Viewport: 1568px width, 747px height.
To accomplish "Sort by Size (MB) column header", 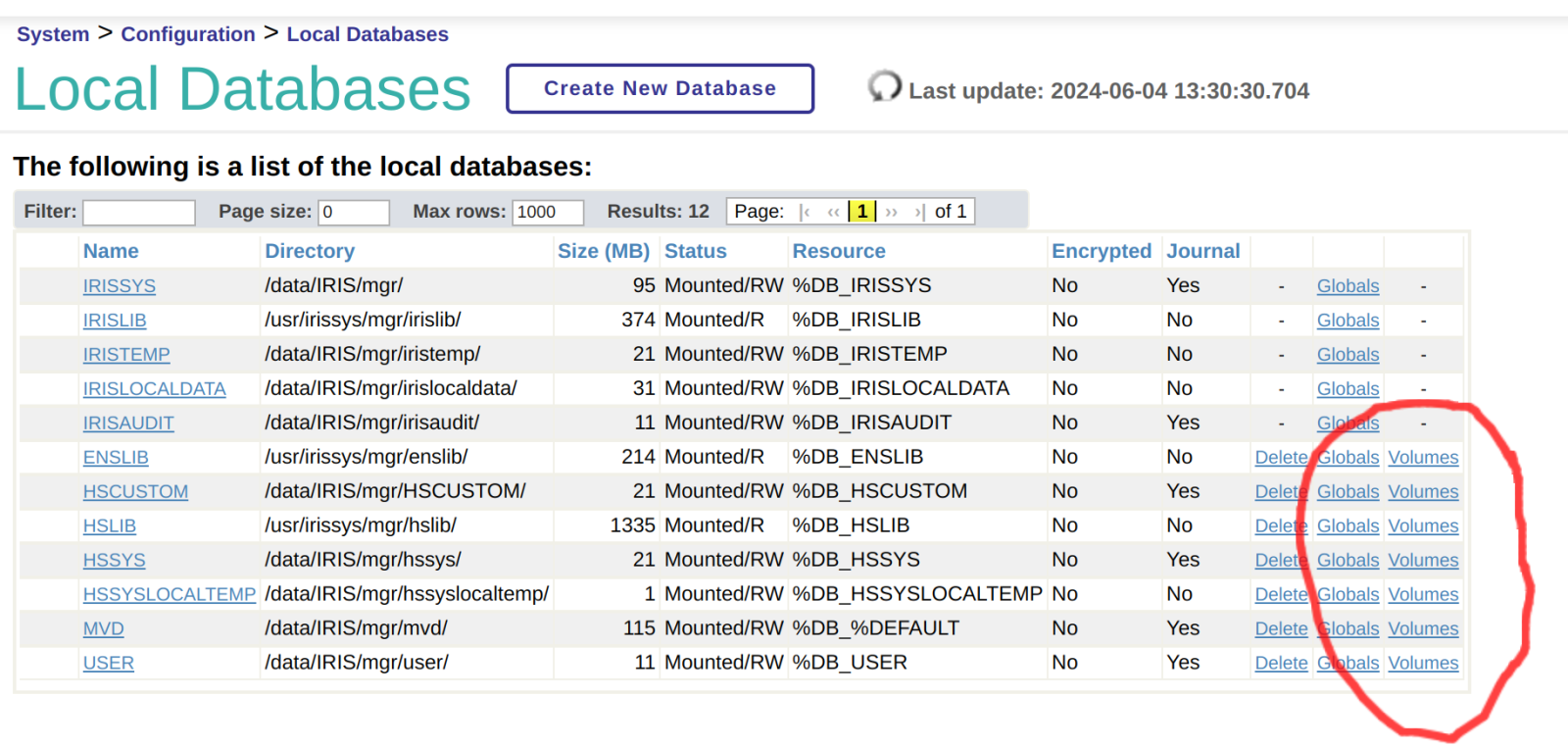I will pyautogui.click(x=603, y=251).
